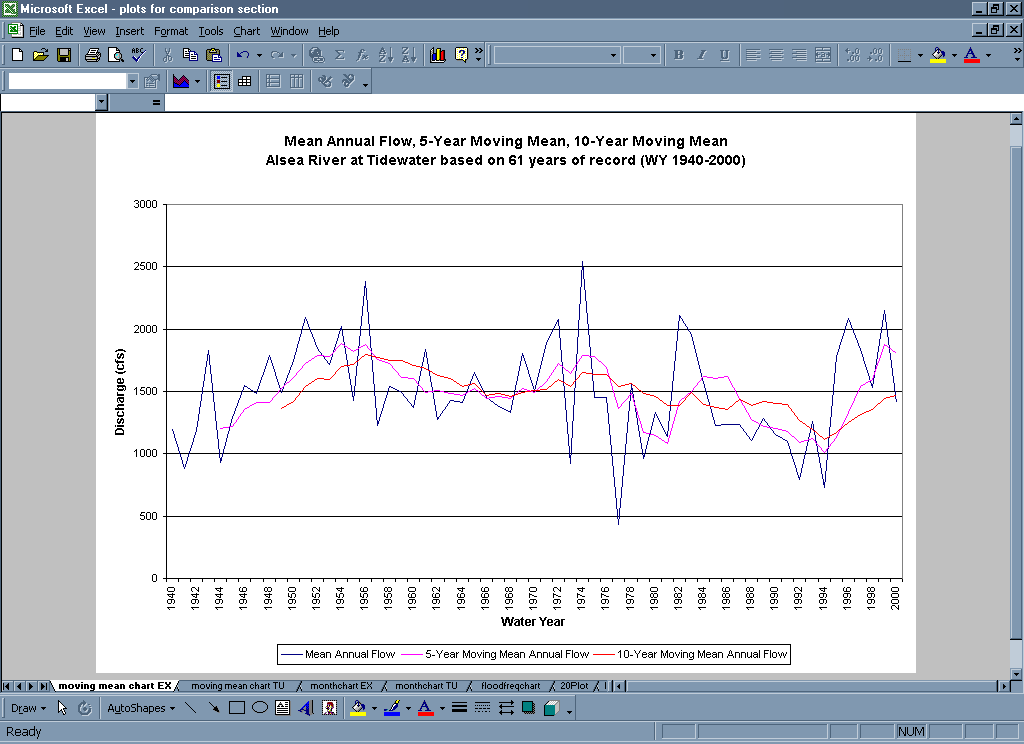The width and height of the screenshot is (1024, 744).
Task: Toggle Bold formatting
Action: point(678,55)
